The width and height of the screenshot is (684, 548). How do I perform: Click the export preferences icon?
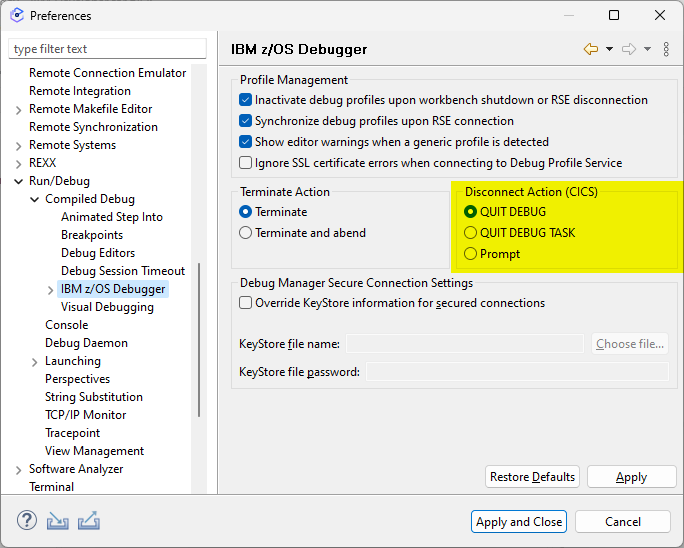[x=89, y=521]
